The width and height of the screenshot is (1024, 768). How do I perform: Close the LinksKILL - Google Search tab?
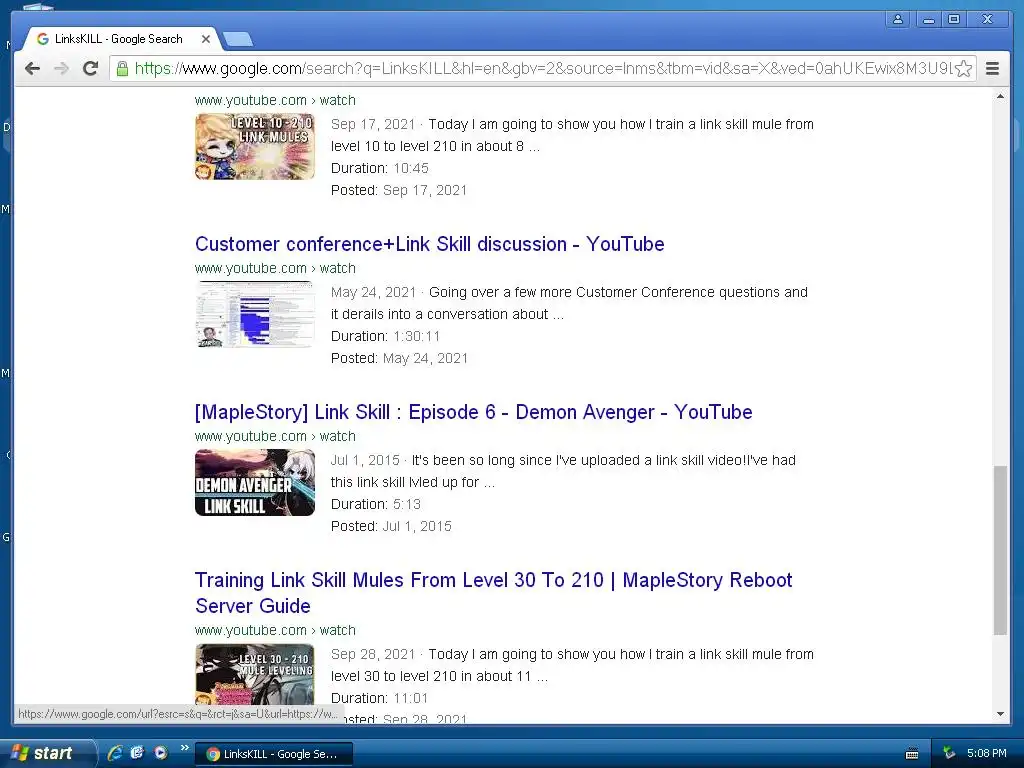click(206, 39)
